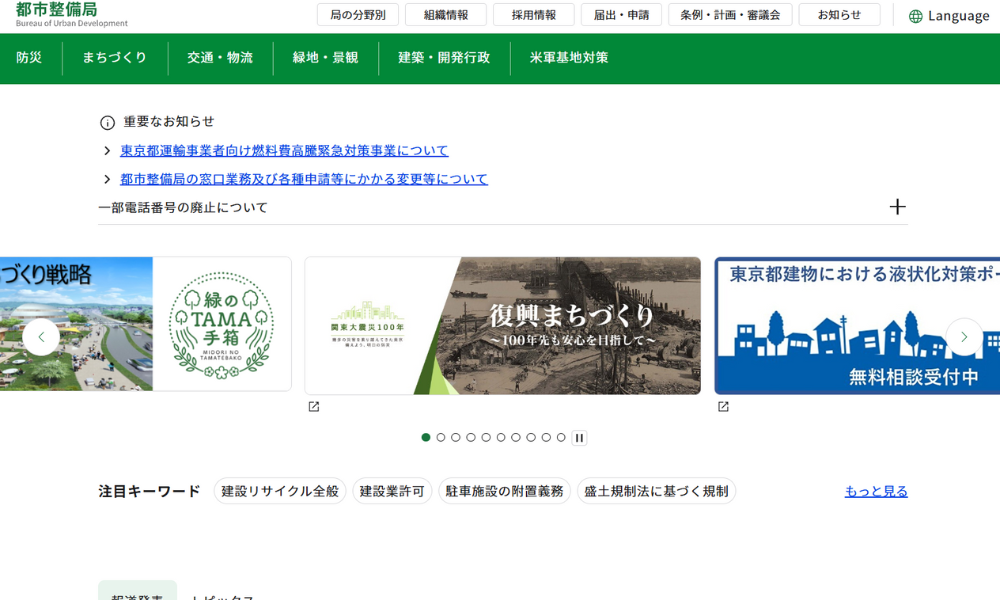Open the 米軍基地対策 navigation menu

tap(569, 58)
